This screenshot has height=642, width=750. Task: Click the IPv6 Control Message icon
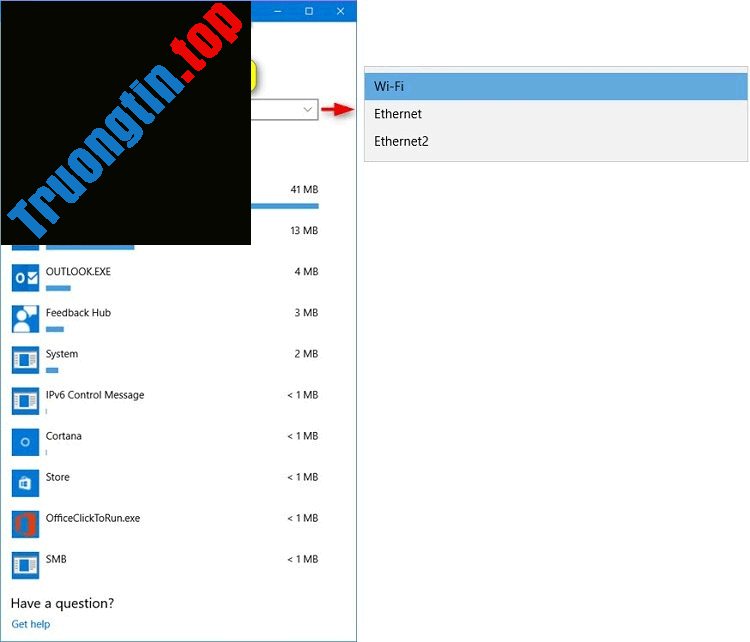pos(25,401)
